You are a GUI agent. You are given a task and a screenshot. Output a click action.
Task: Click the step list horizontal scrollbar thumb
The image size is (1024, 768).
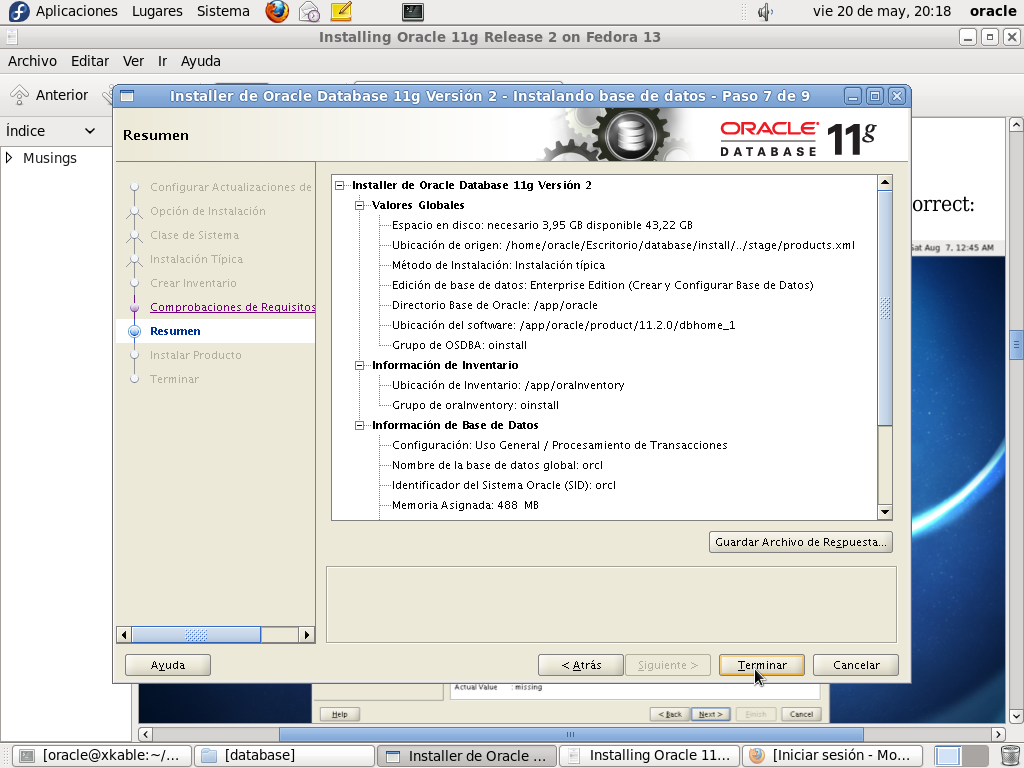pyautogui.click(x=196, y=634)
